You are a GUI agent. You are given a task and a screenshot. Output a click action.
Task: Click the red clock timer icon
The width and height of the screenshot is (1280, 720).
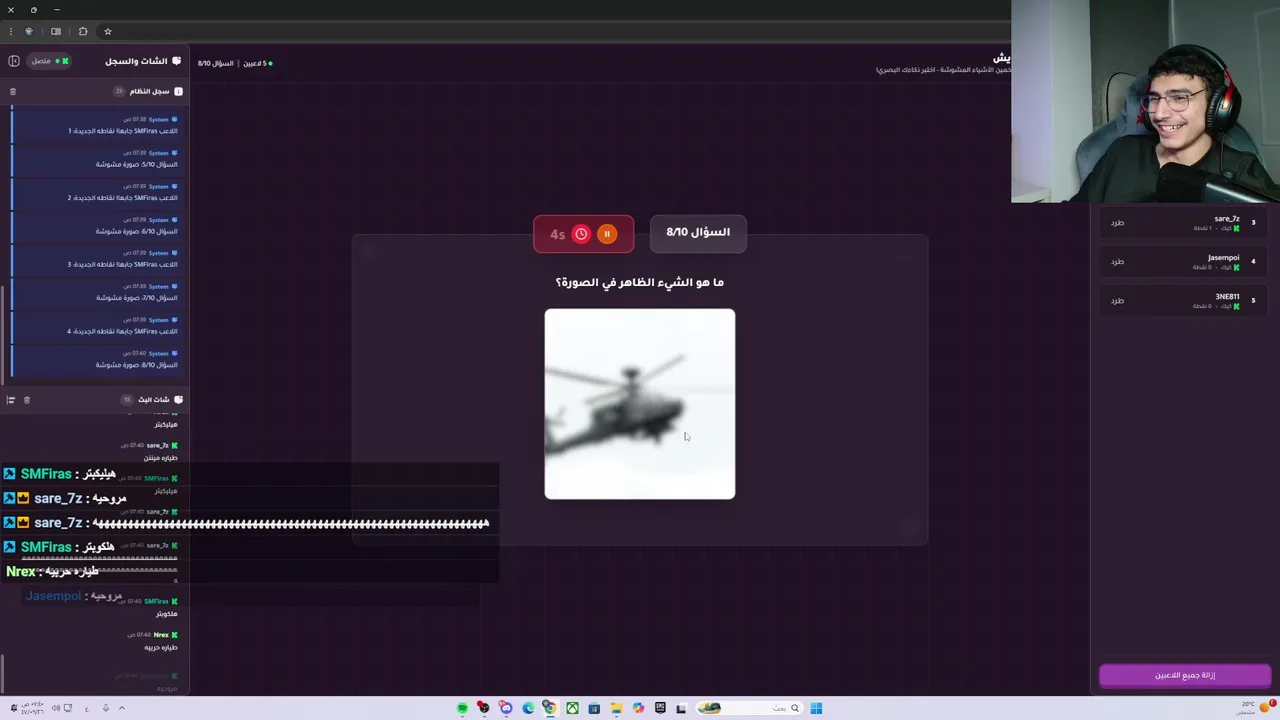581,234
